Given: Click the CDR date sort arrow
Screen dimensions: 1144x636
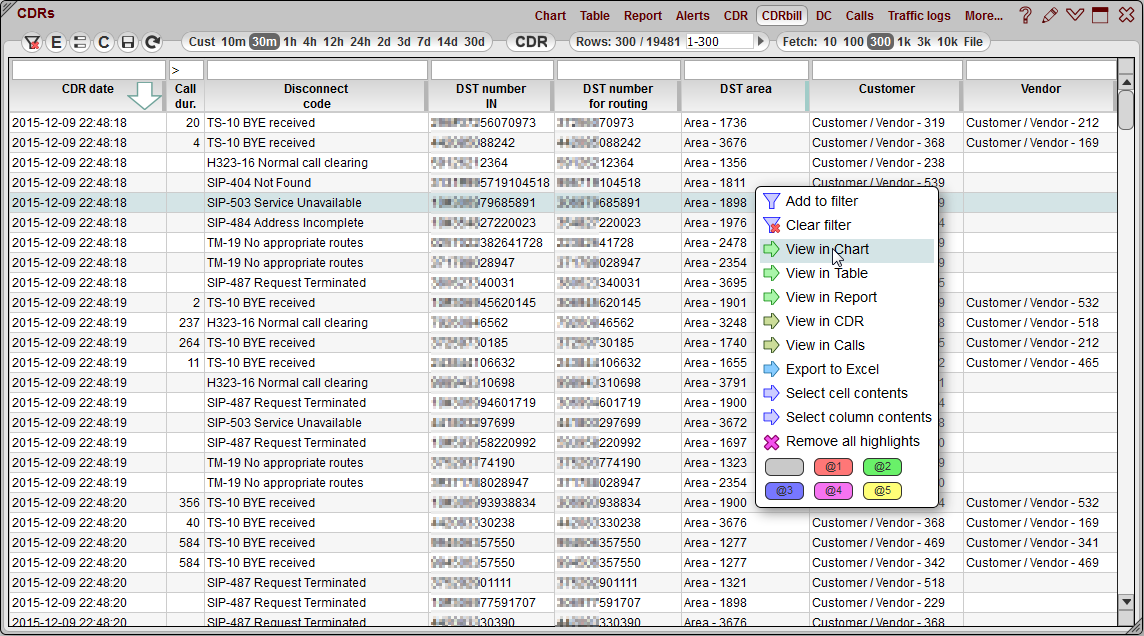Looking at the screenshot, I should (x=145, y=95).
